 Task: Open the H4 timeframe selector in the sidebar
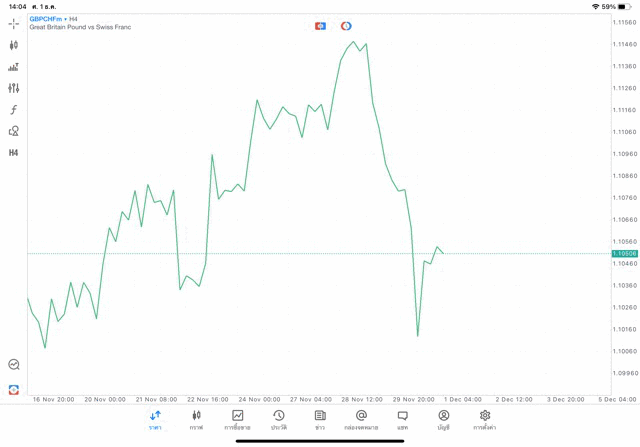14,153
